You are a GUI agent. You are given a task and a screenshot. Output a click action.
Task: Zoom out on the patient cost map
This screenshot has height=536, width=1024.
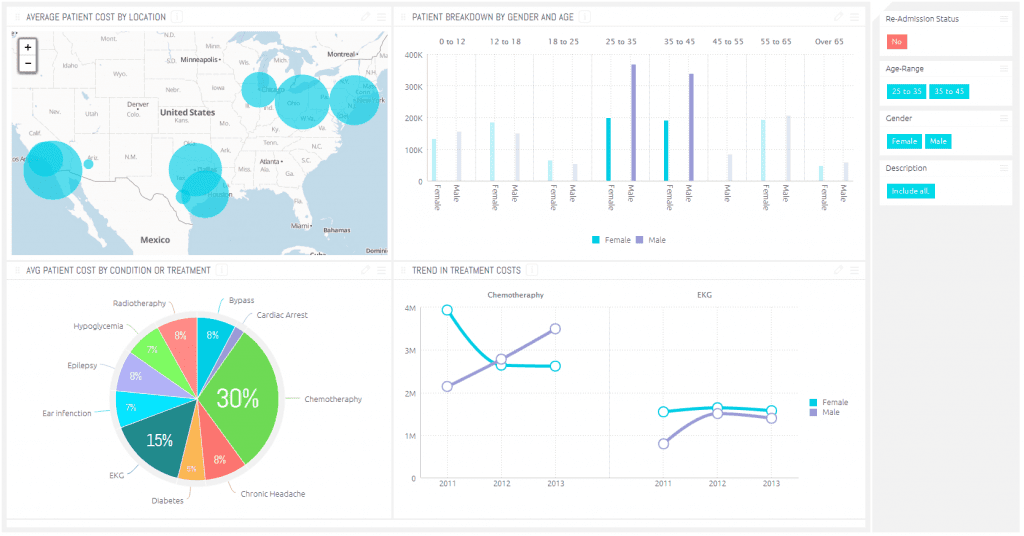pos(28,64)
